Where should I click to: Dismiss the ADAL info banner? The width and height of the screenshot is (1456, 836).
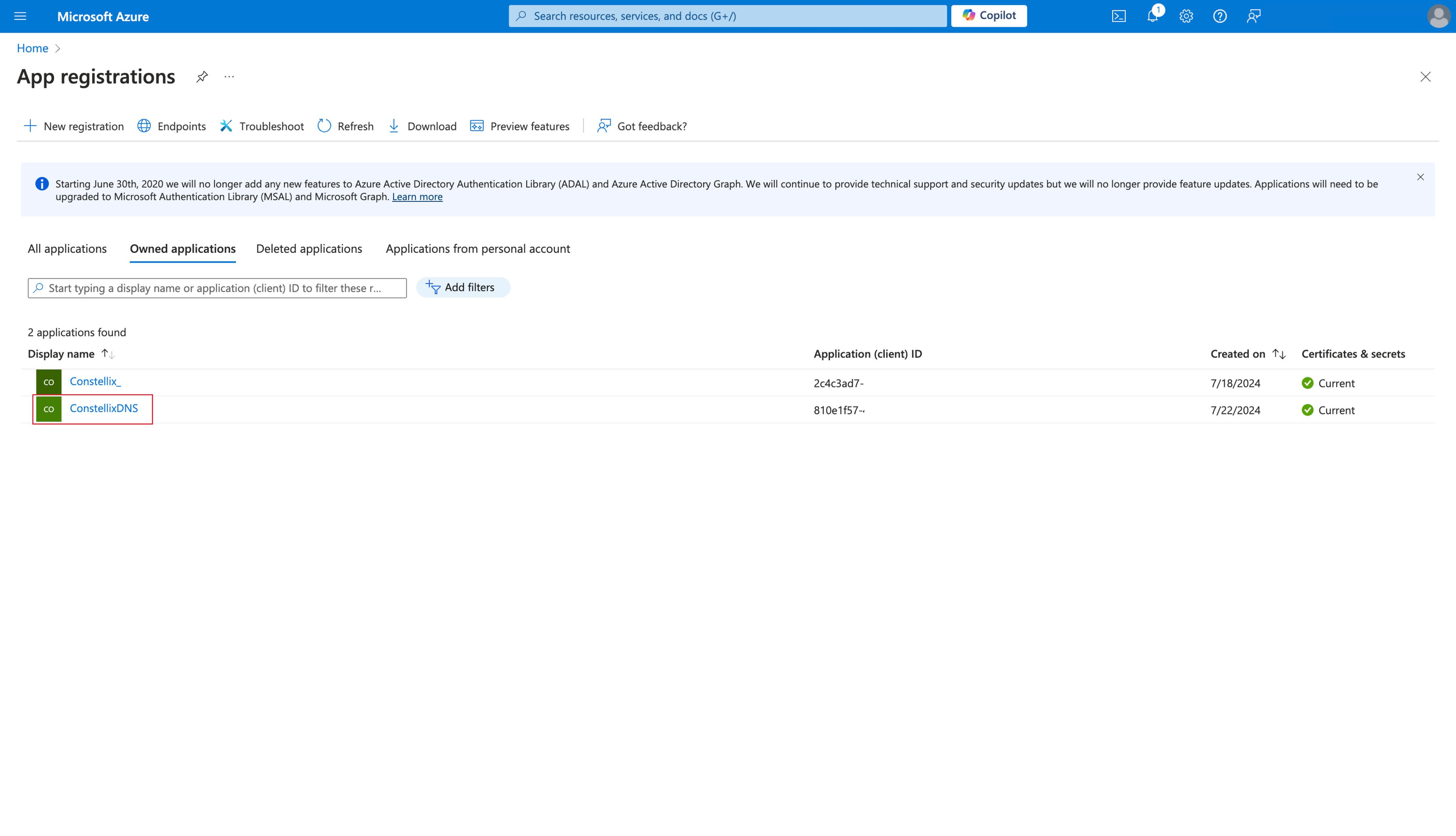pos(1420,177)
